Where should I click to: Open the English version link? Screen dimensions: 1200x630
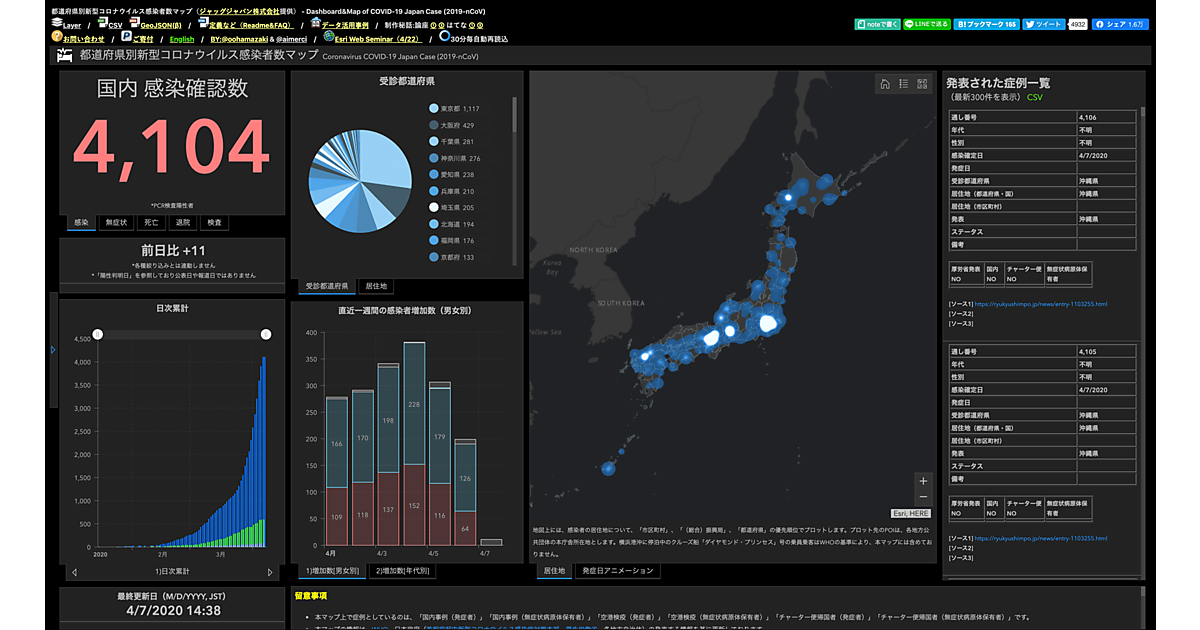pyautogui.click(x=182, y=39)
